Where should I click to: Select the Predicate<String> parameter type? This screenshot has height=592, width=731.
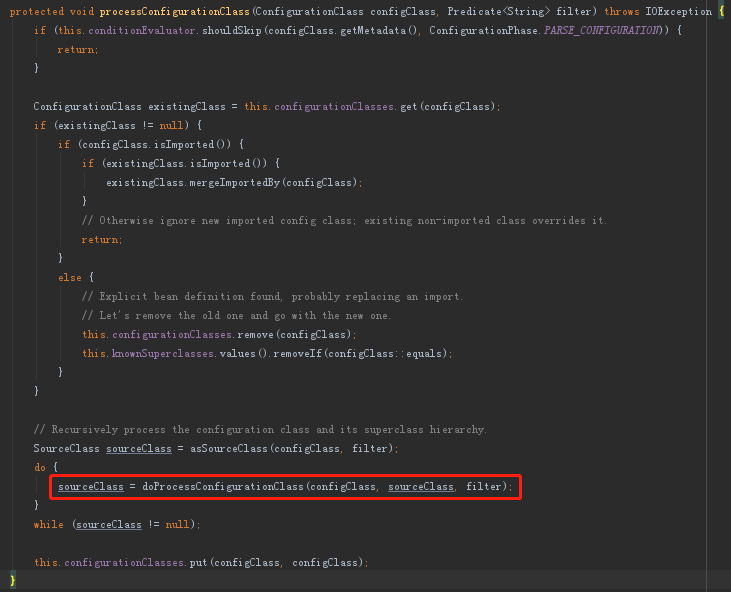click(498, 11)
